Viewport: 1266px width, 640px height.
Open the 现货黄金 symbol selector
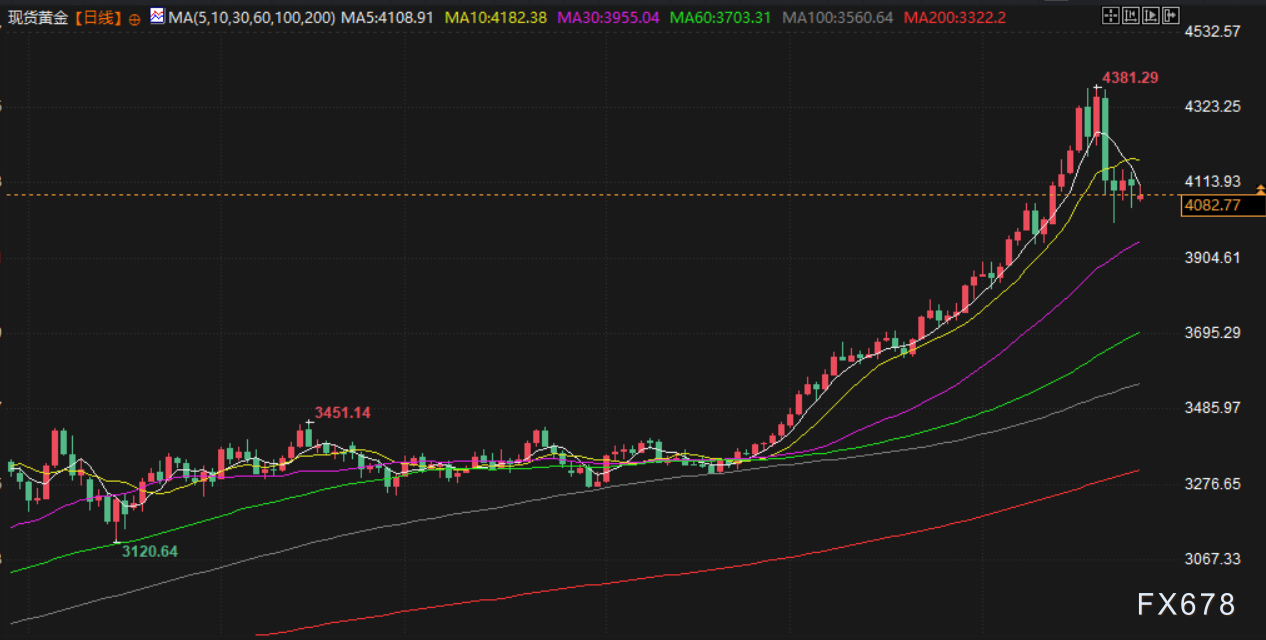[x=38, y=17]
